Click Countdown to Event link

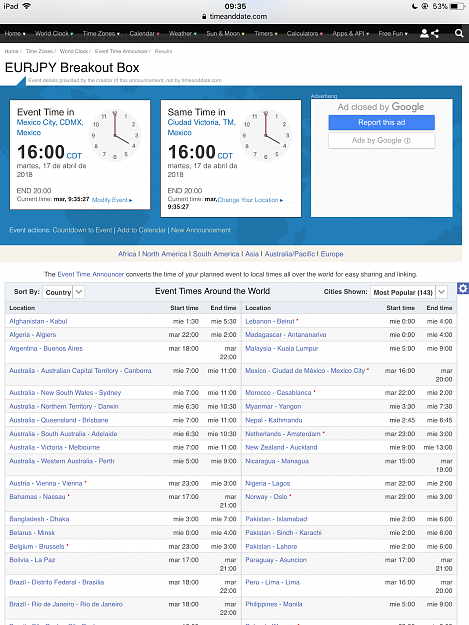click(82, 230)
